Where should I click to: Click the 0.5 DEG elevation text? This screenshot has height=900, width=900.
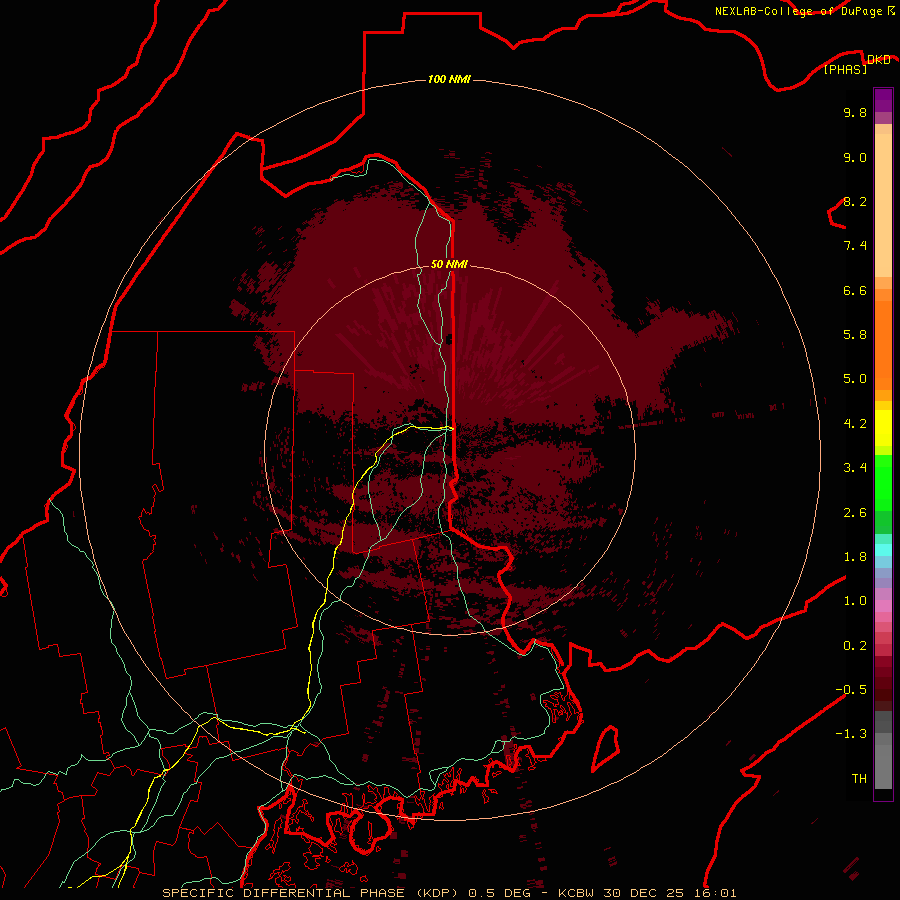tap(499, 893)
